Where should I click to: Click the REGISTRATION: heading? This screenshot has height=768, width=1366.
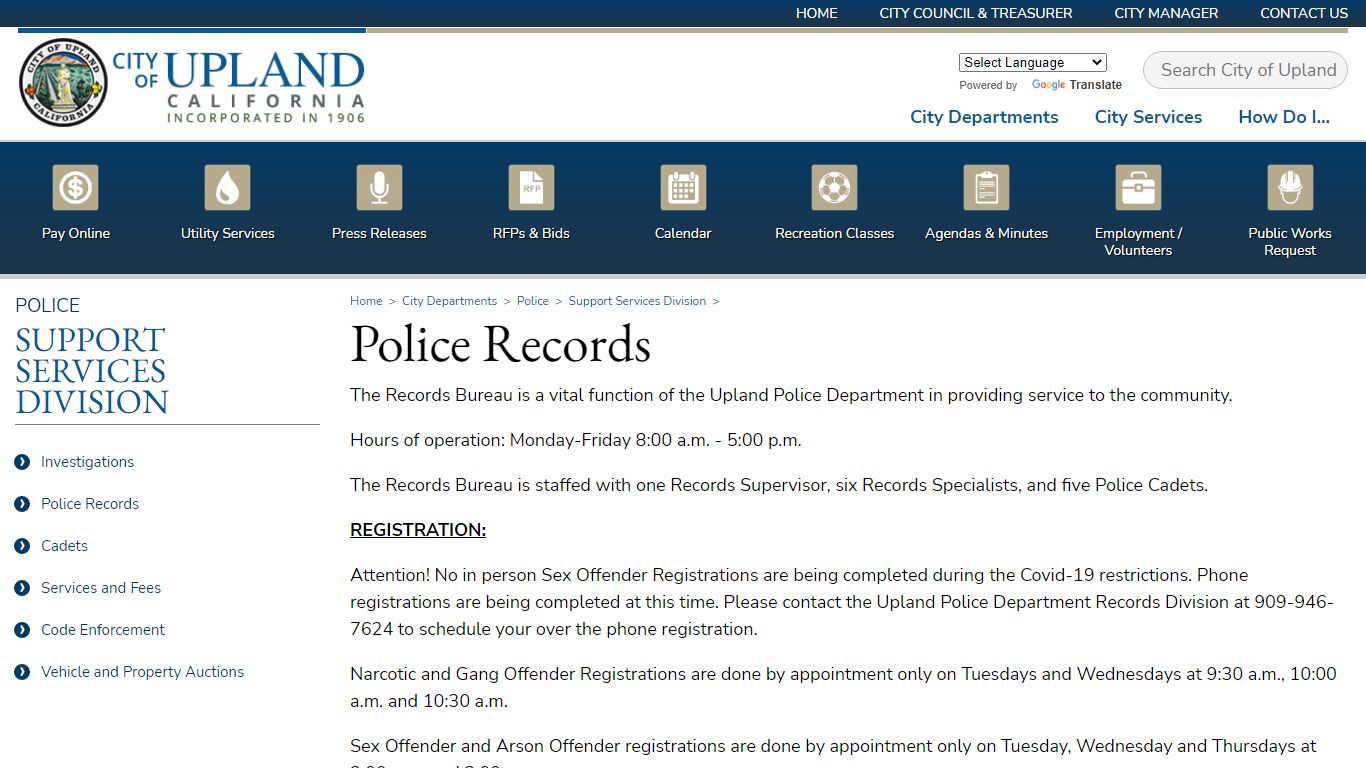coord(418,530)
